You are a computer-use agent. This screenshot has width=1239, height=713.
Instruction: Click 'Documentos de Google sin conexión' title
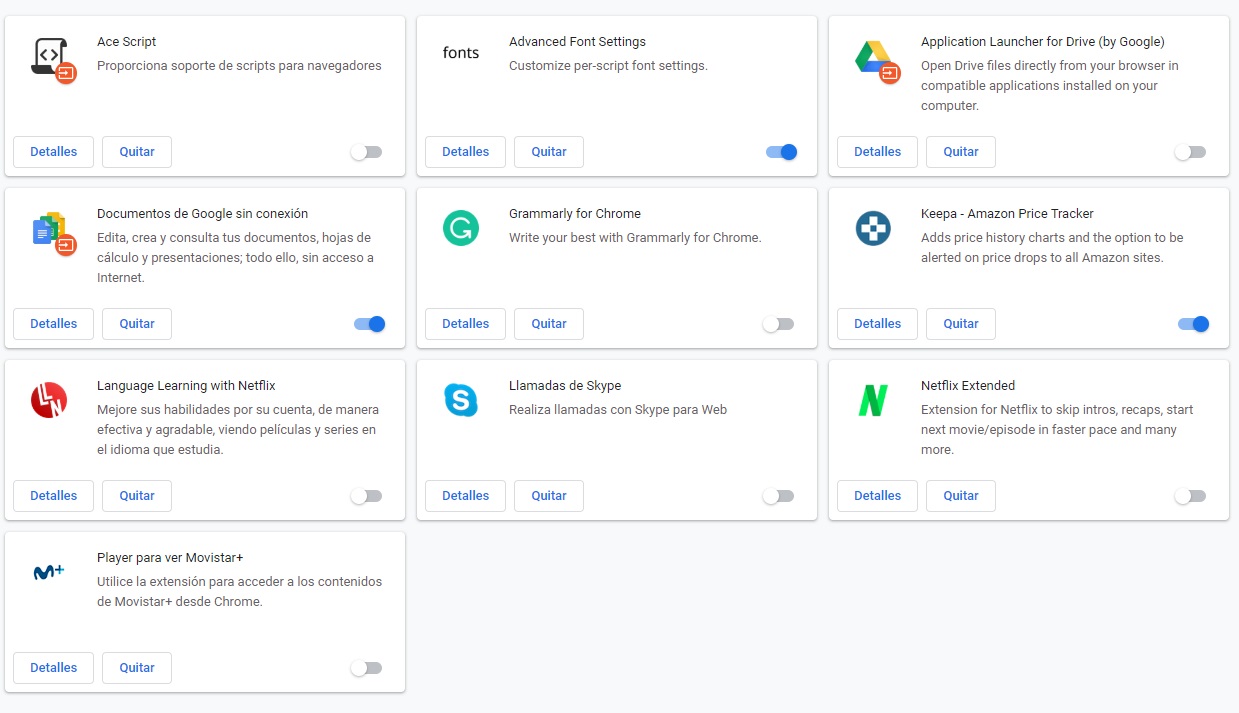pyautogui.click(x=203, y=214)
